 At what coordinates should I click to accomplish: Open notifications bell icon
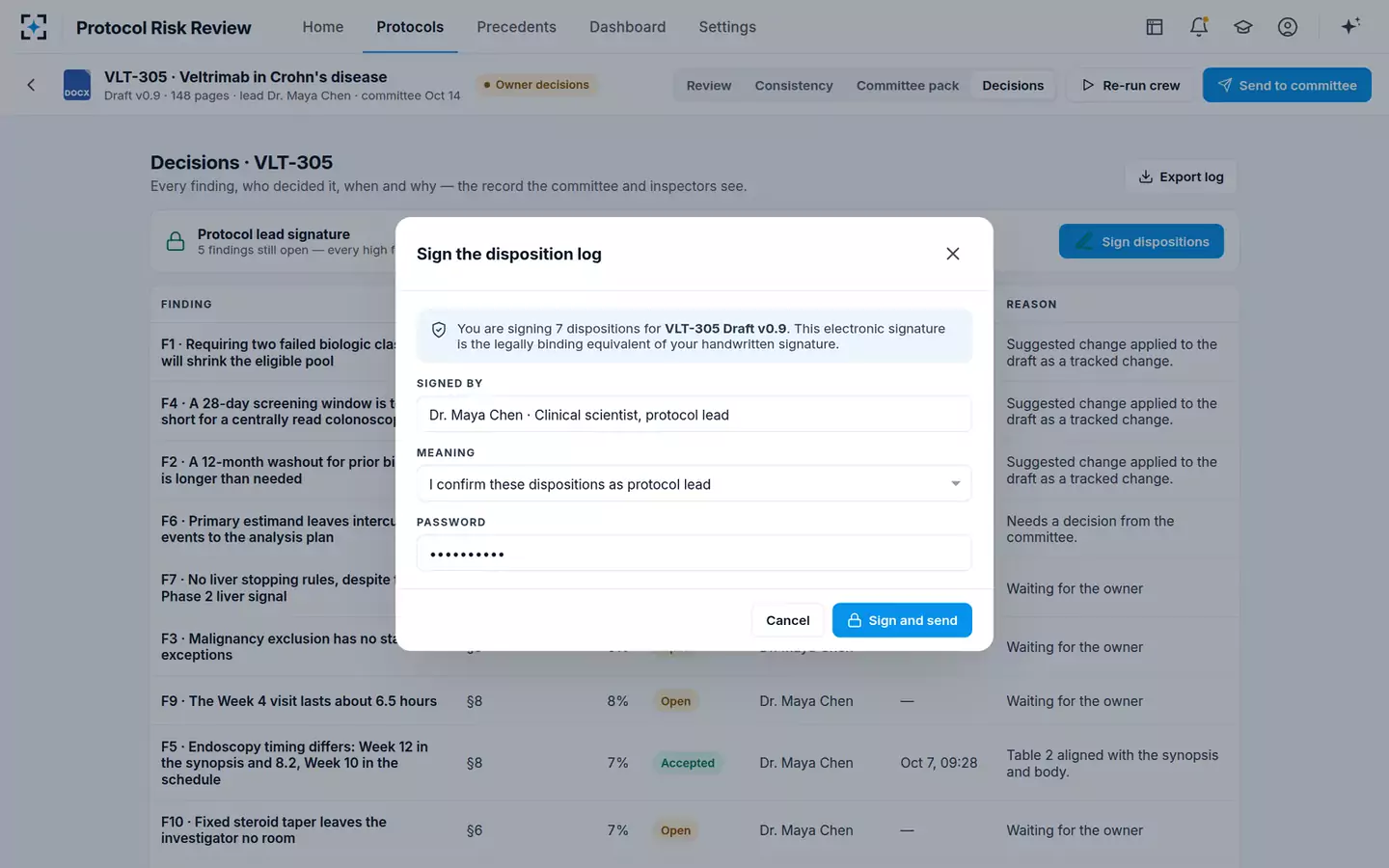(1199, 27)
